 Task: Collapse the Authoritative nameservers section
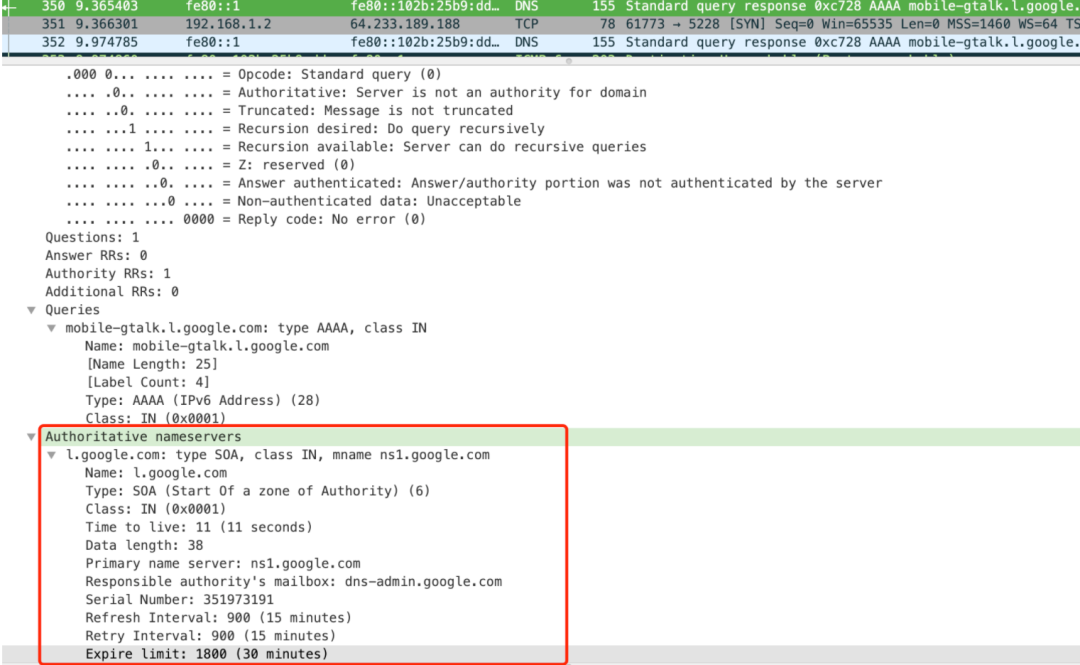32,437
